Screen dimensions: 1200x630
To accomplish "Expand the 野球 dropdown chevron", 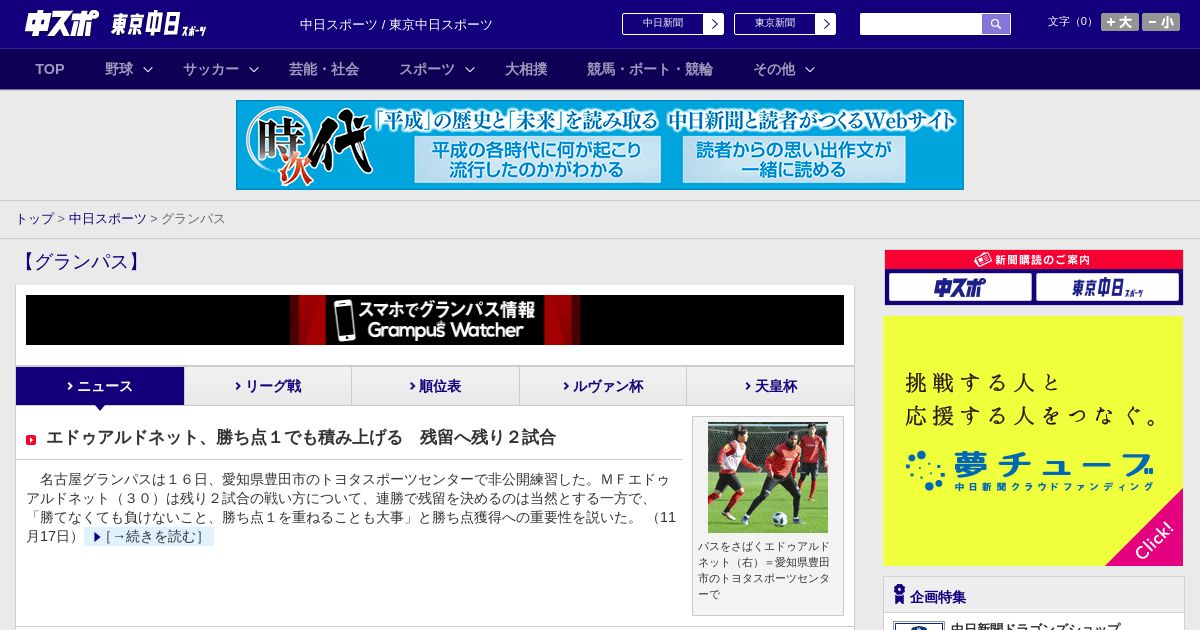I will pos(148,69).
